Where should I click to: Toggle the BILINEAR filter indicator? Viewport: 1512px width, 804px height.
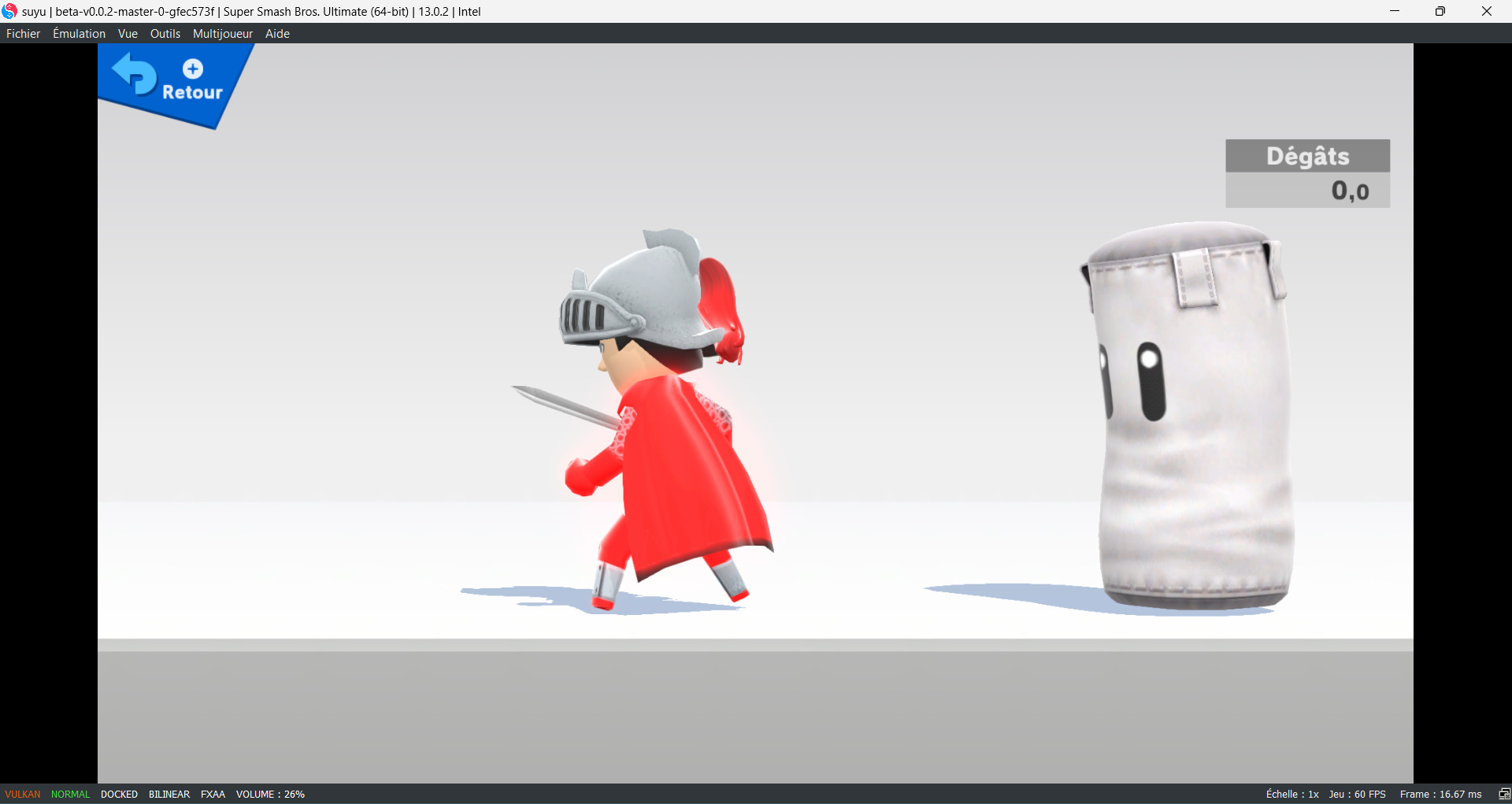click(x=169, y=794)
